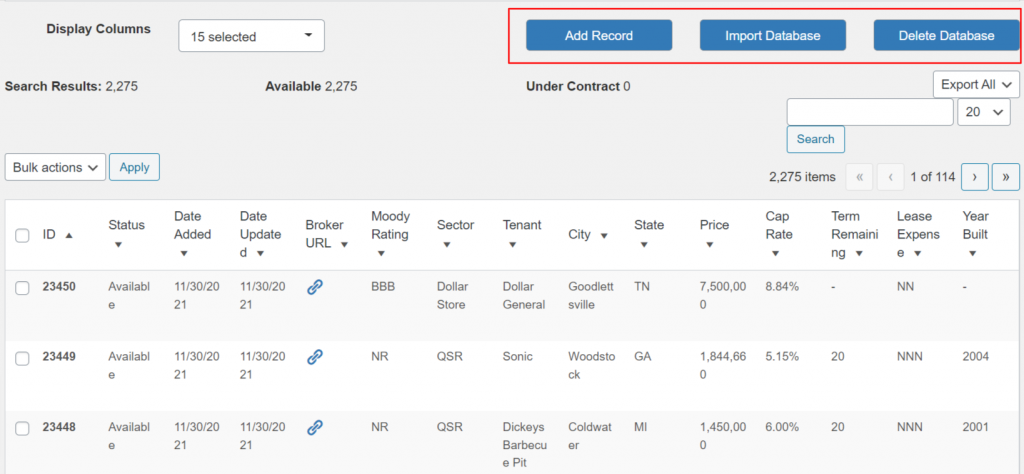Viewport: 1024px width, 474px height.
Task: Sort by Lease Expense column arrow
Action: click(x=918, y=253)
